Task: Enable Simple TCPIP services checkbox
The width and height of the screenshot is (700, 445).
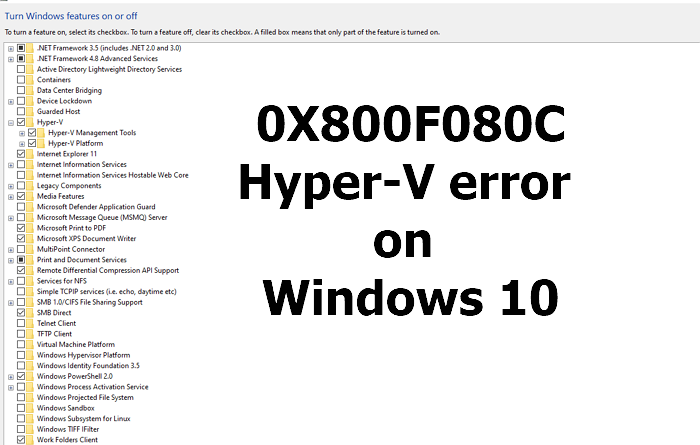Action: [21, 291]
